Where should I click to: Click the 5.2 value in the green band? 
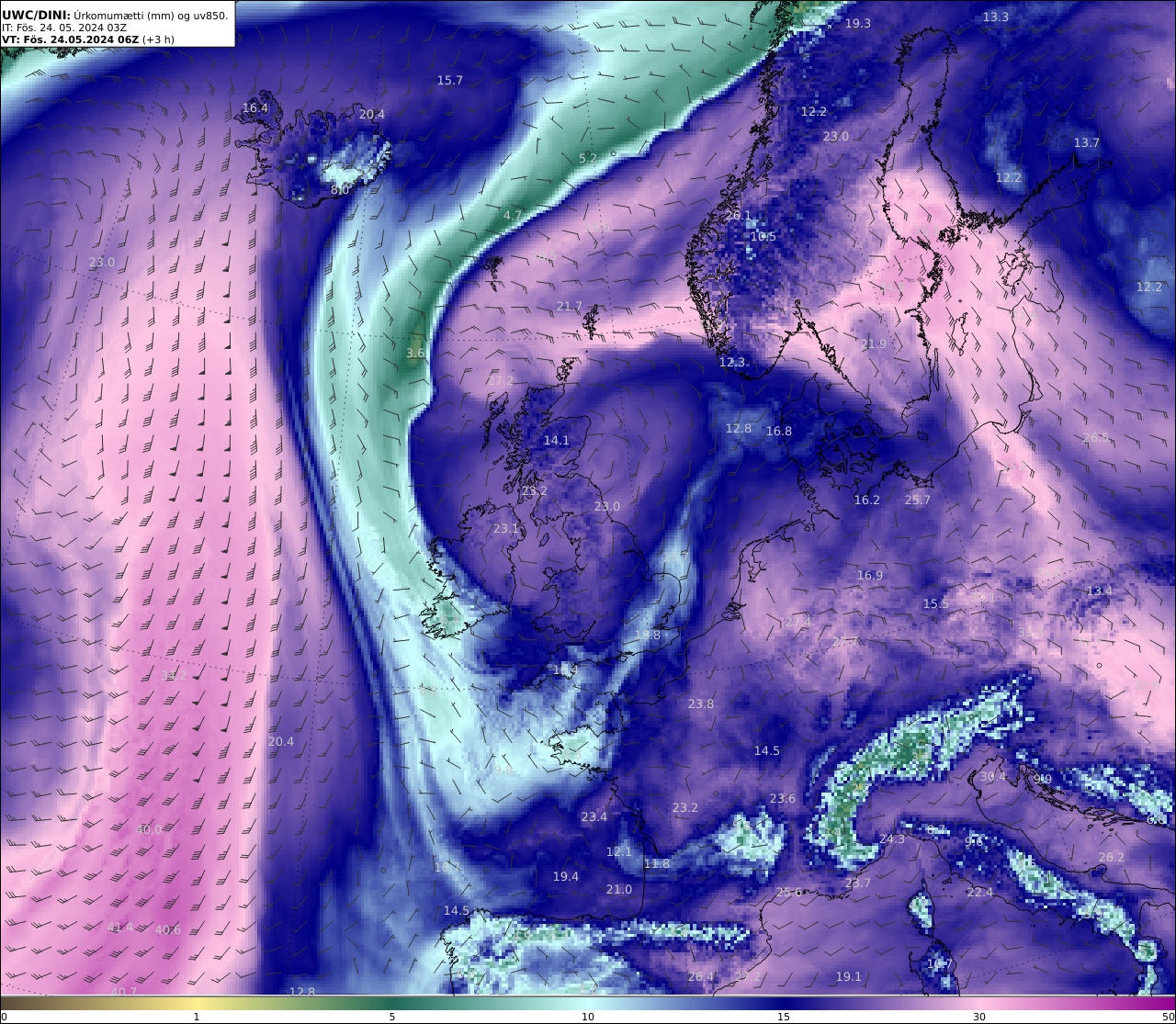[x=588, y=158]
